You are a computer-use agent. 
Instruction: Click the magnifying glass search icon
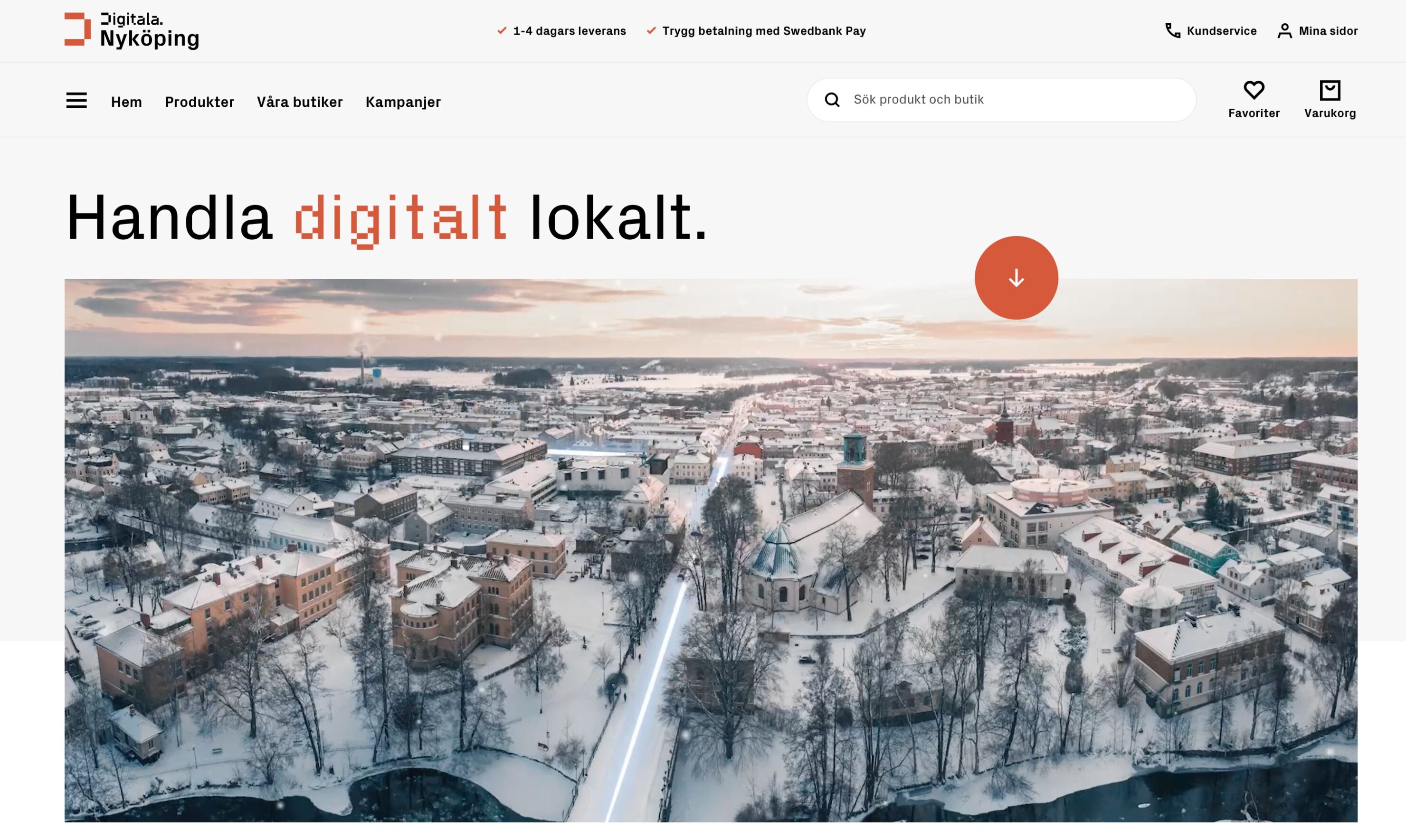point(832,100)
